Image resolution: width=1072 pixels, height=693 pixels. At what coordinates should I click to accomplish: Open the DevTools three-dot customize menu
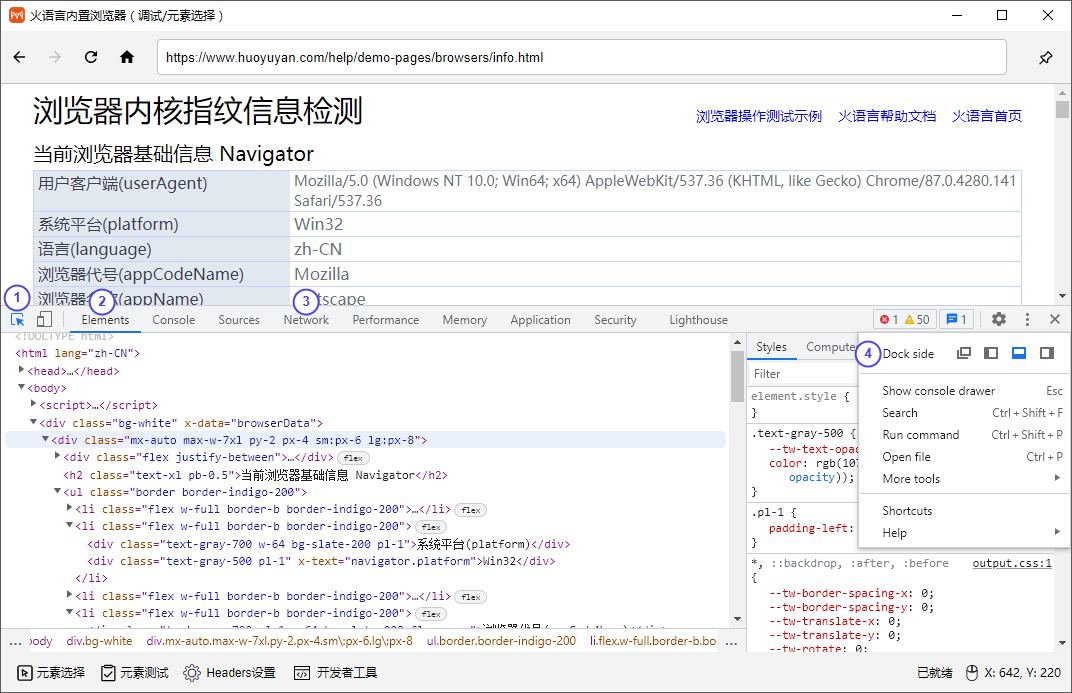(x=1027, y=319)
